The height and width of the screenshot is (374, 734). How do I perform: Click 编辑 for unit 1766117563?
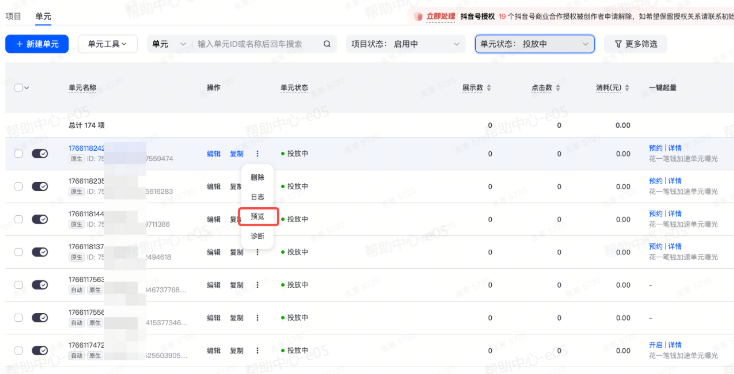point(213,285)
